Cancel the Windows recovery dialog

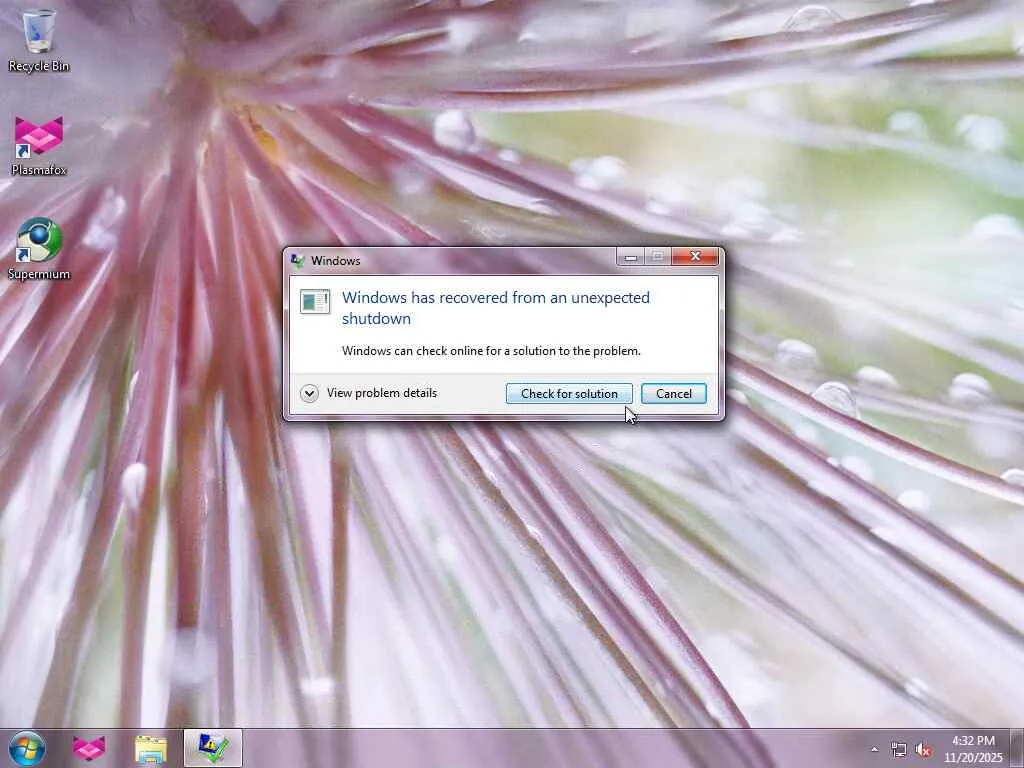tap(673, 394)
